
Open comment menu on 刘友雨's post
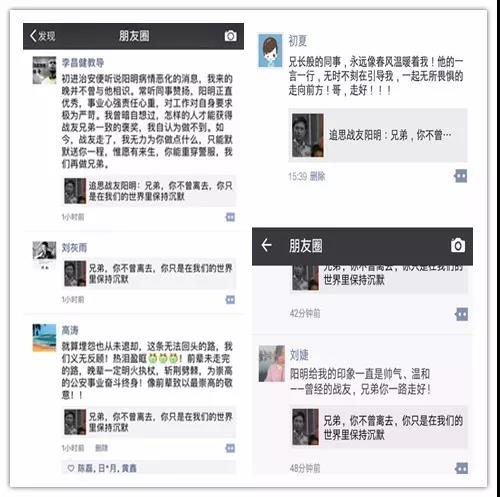(230, 300)
